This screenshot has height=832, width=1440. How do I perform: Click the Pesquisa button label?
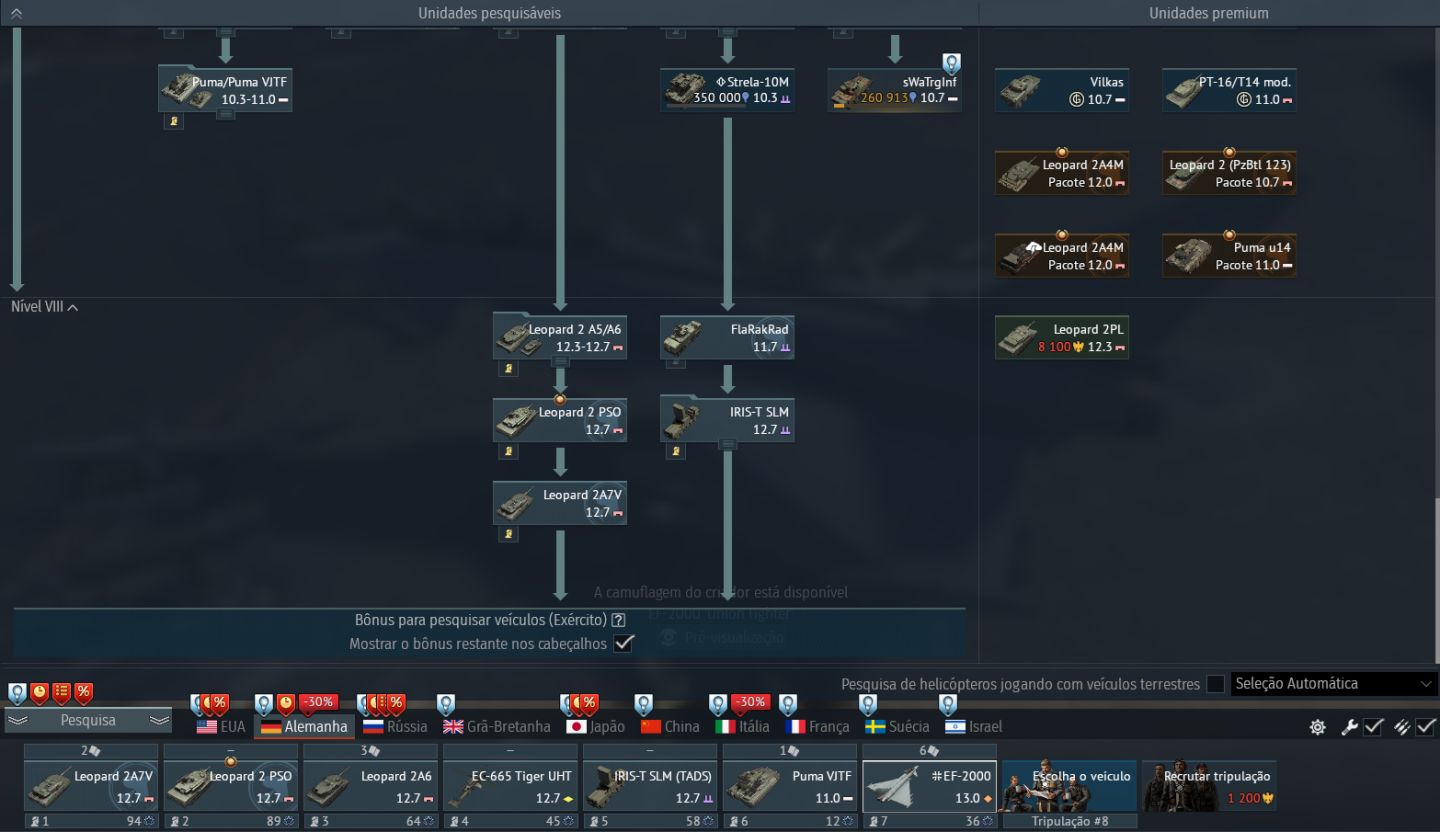[88, 720]
